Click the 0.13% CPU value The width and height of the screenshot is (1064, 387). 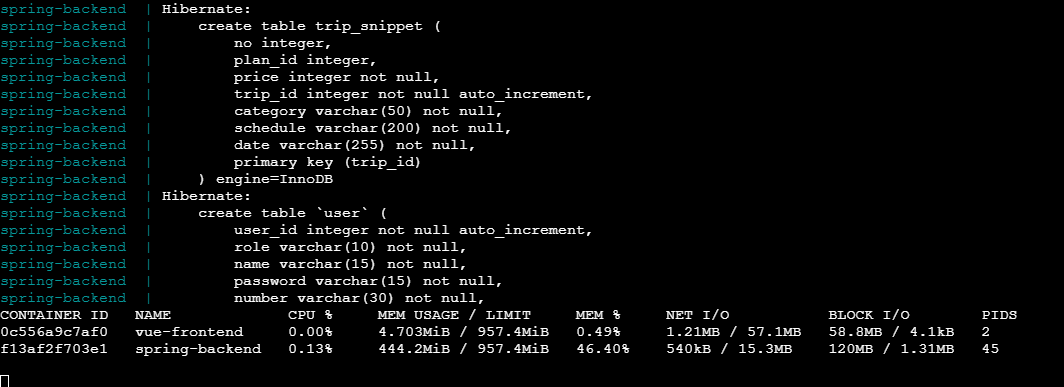point(310,349)
